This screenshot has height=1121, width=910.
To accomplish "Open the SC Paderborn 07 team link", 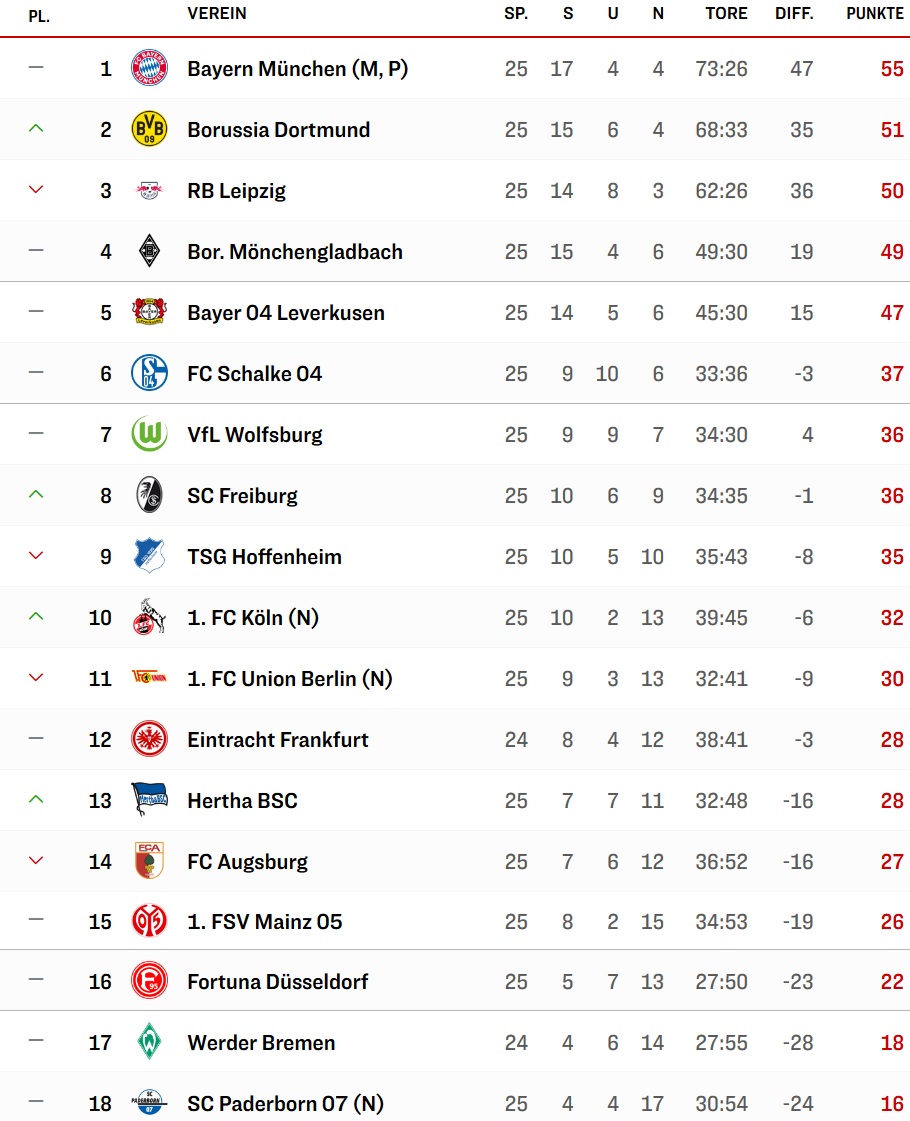I will click(285, 1104).
